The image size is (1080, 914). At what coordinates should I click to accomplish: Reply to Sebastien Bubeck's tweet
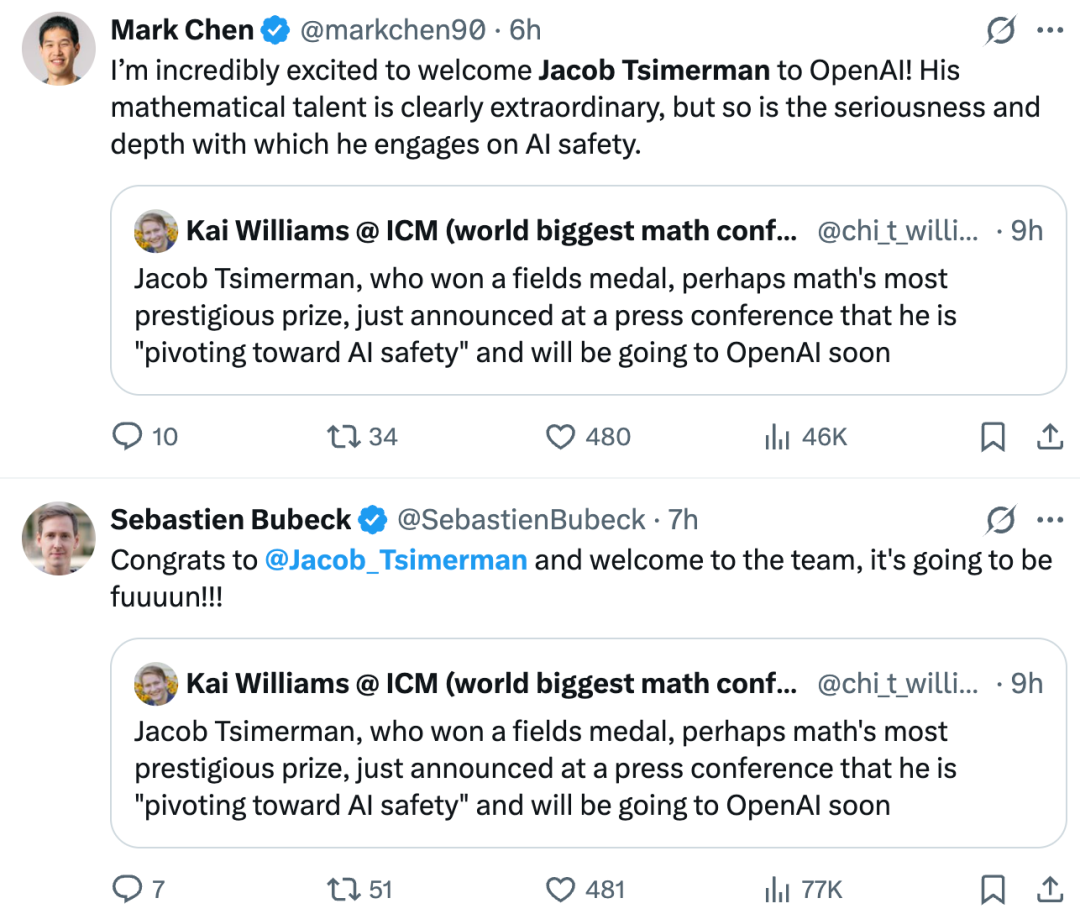click(138, 889)
